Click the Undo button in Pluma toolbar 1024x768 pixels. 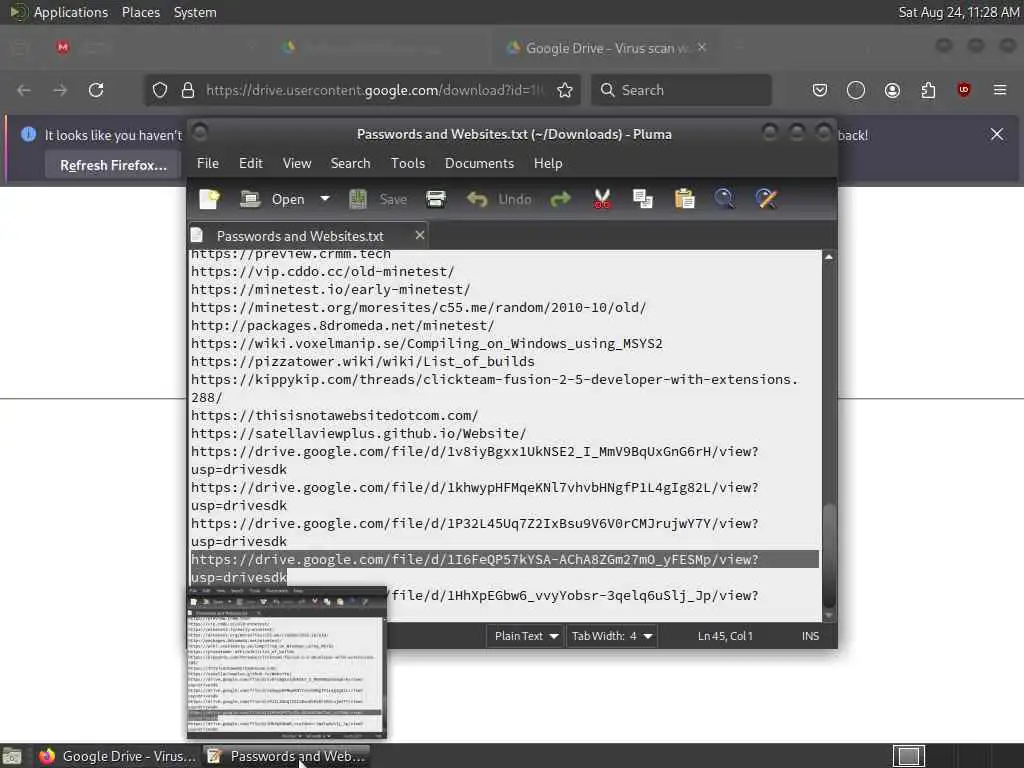499,199
